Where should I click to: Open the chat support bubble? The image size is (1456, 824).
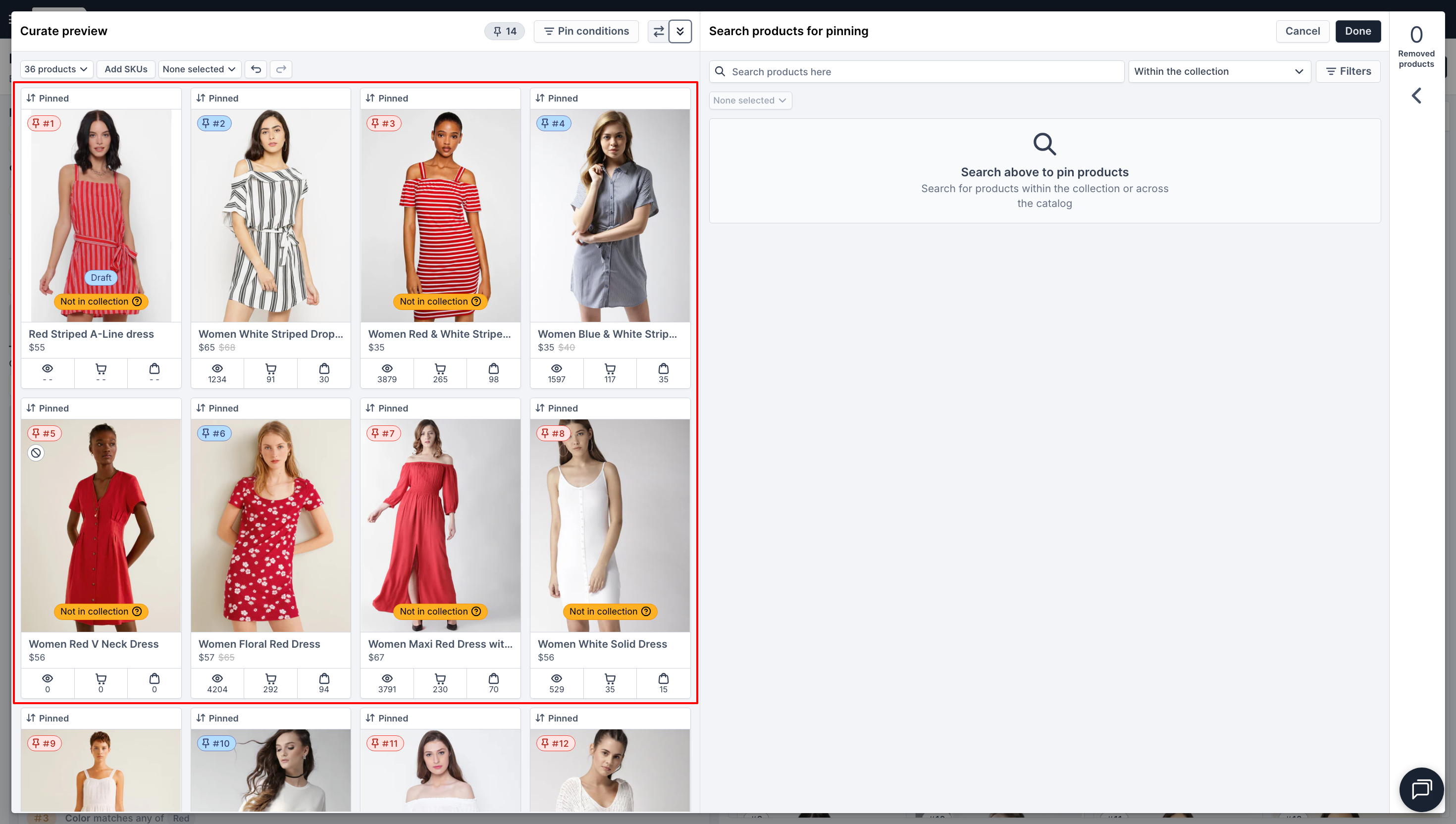[x=1421, y=789]
